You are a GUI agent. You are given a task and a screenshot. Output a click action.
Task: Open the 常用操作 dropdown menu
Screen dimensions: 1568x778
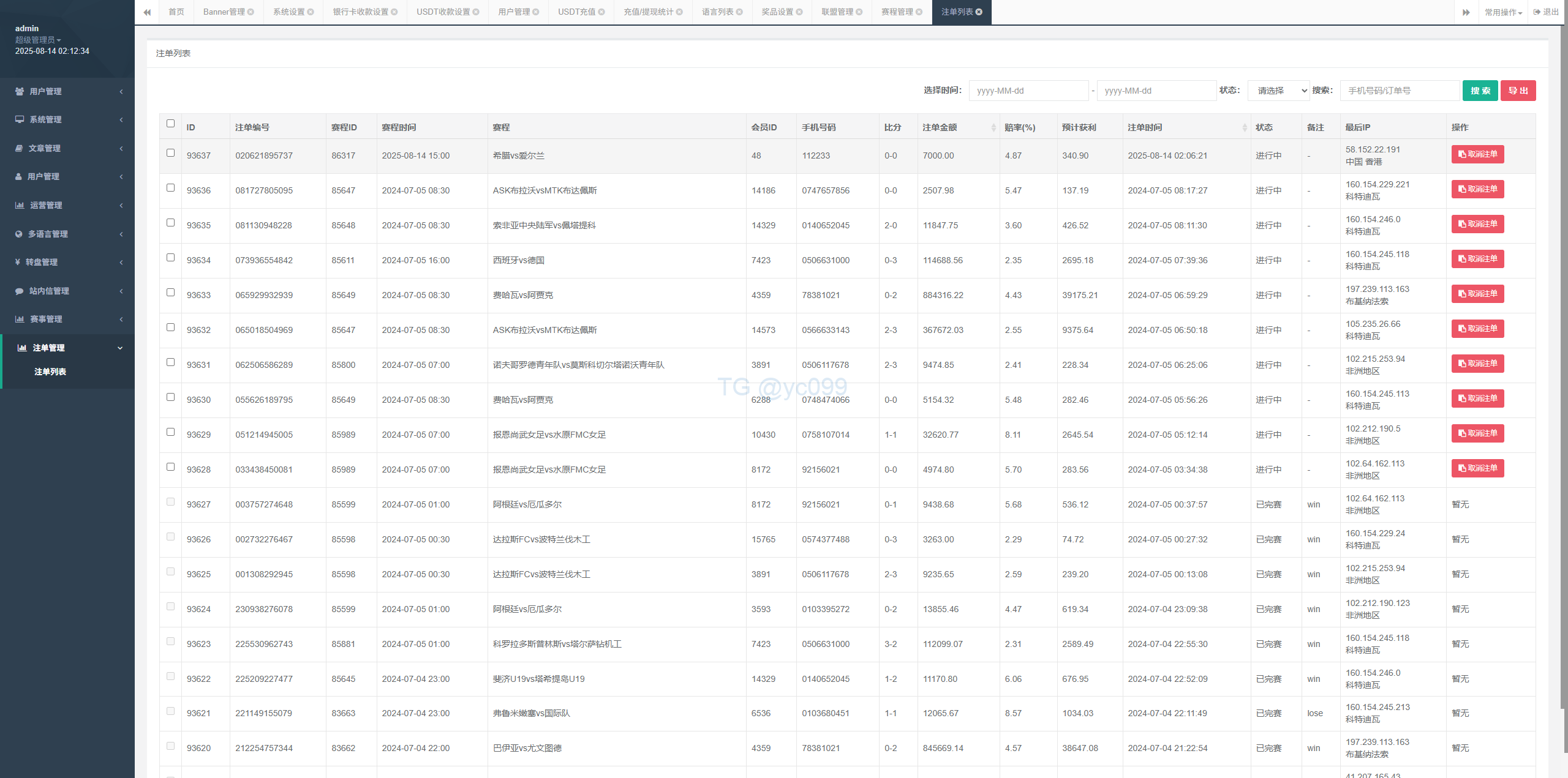point(1504,12)
